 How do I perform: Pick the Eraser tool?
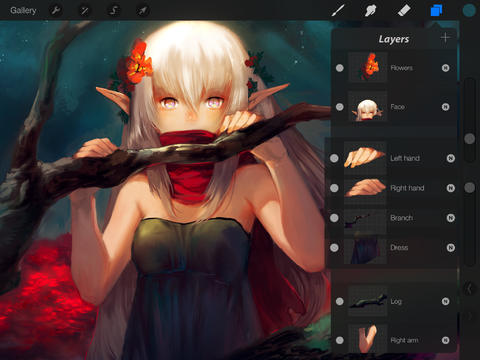click(404, 11)
